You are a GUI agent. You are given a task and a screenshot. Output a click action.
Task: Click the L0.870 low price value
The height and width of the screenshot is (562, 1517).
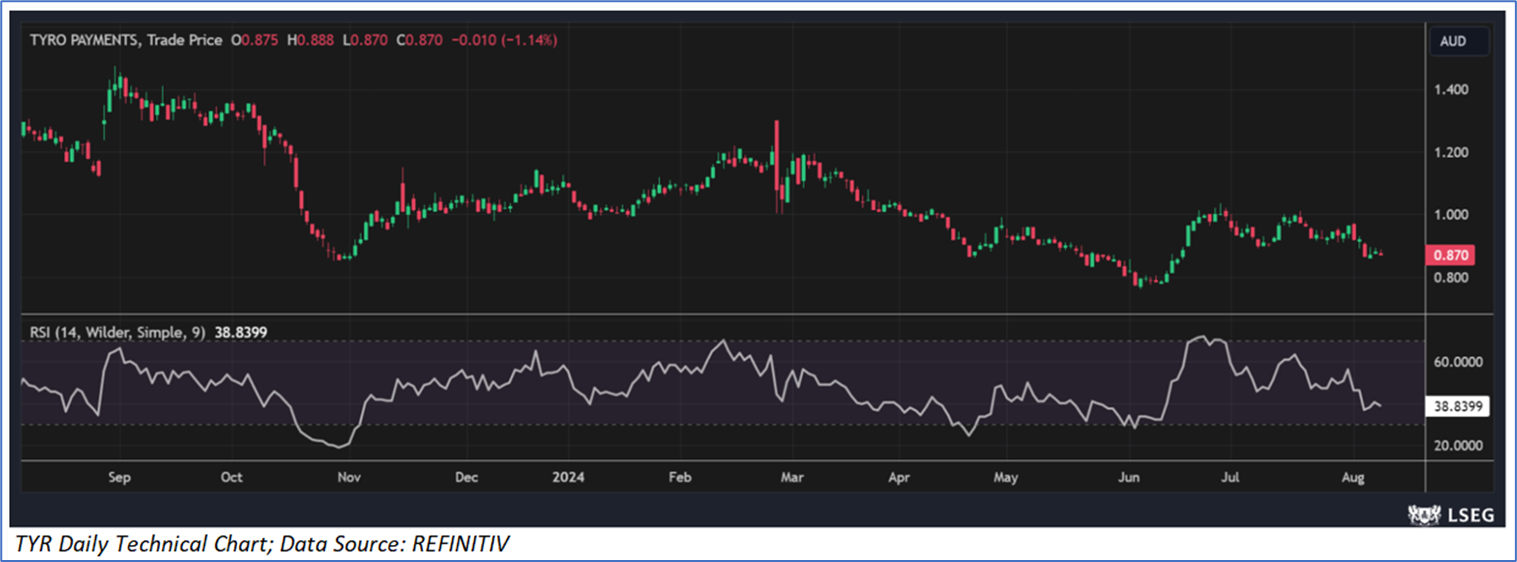[x=364, y=40]
